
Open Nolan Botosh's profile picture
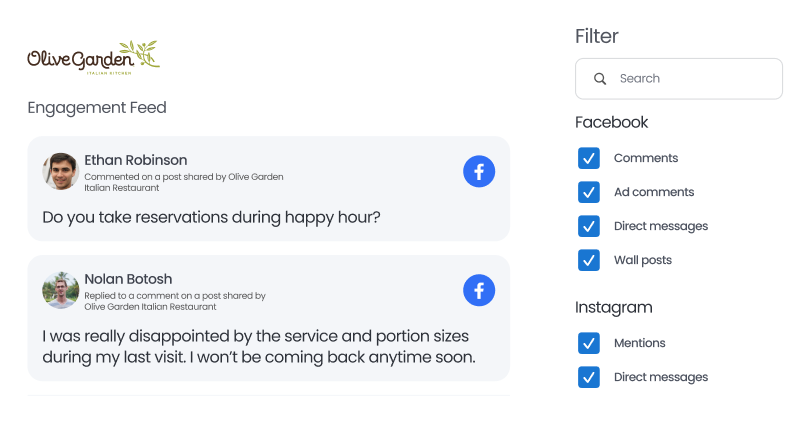coord(60,290)
